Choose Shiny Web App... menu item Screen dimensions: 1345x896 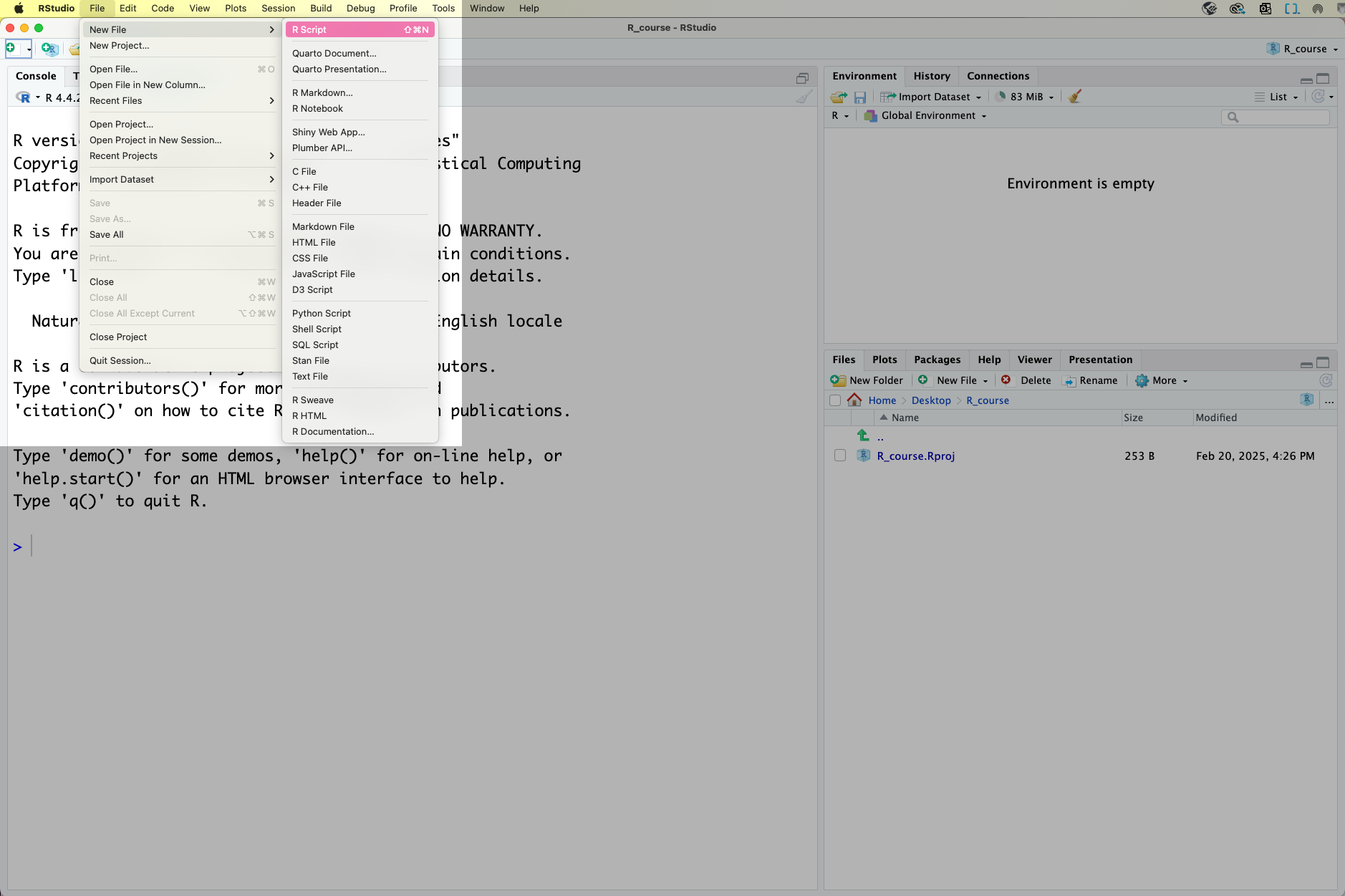360,132
